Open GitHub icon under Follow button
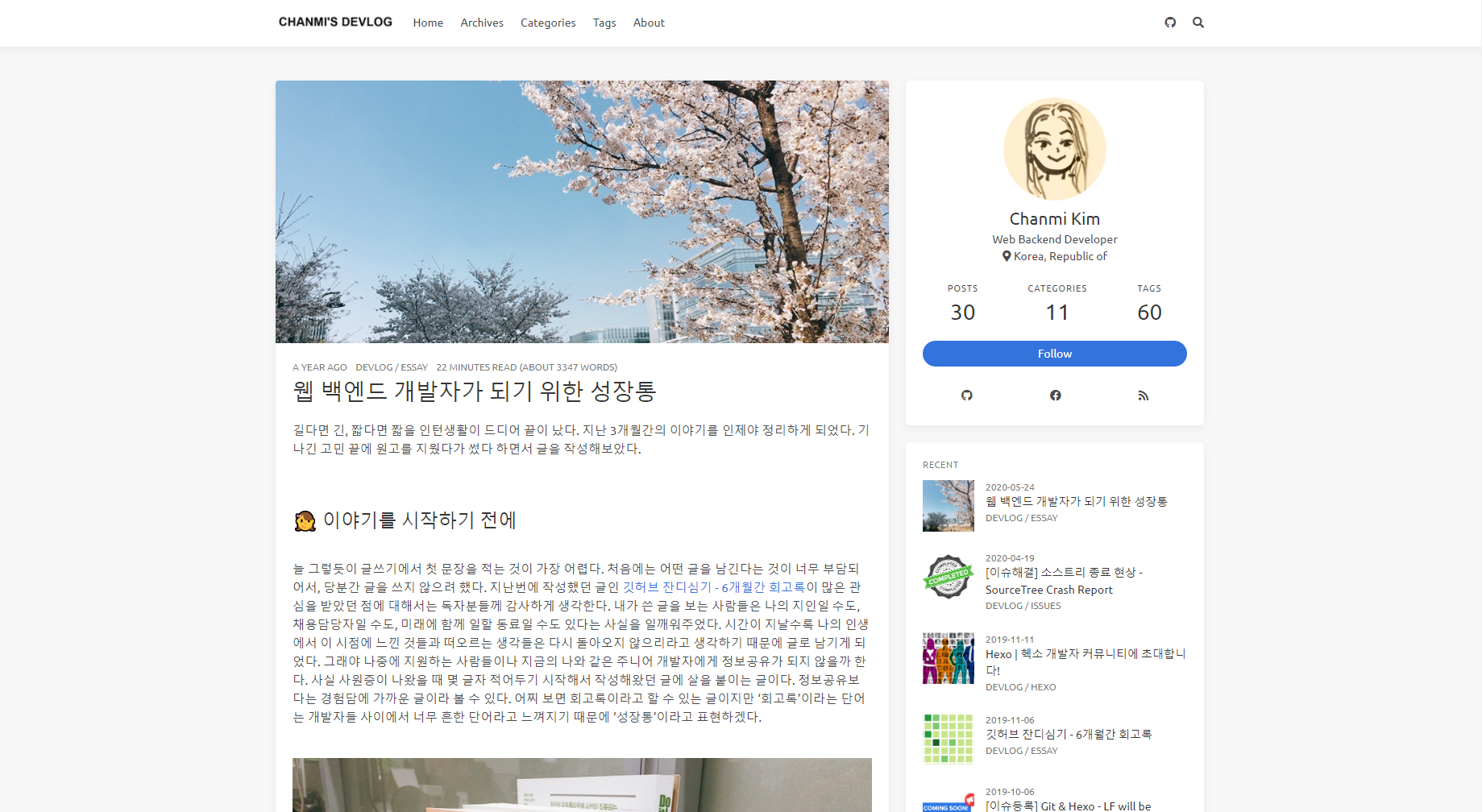1482x812 pixels. pos(967,396)
